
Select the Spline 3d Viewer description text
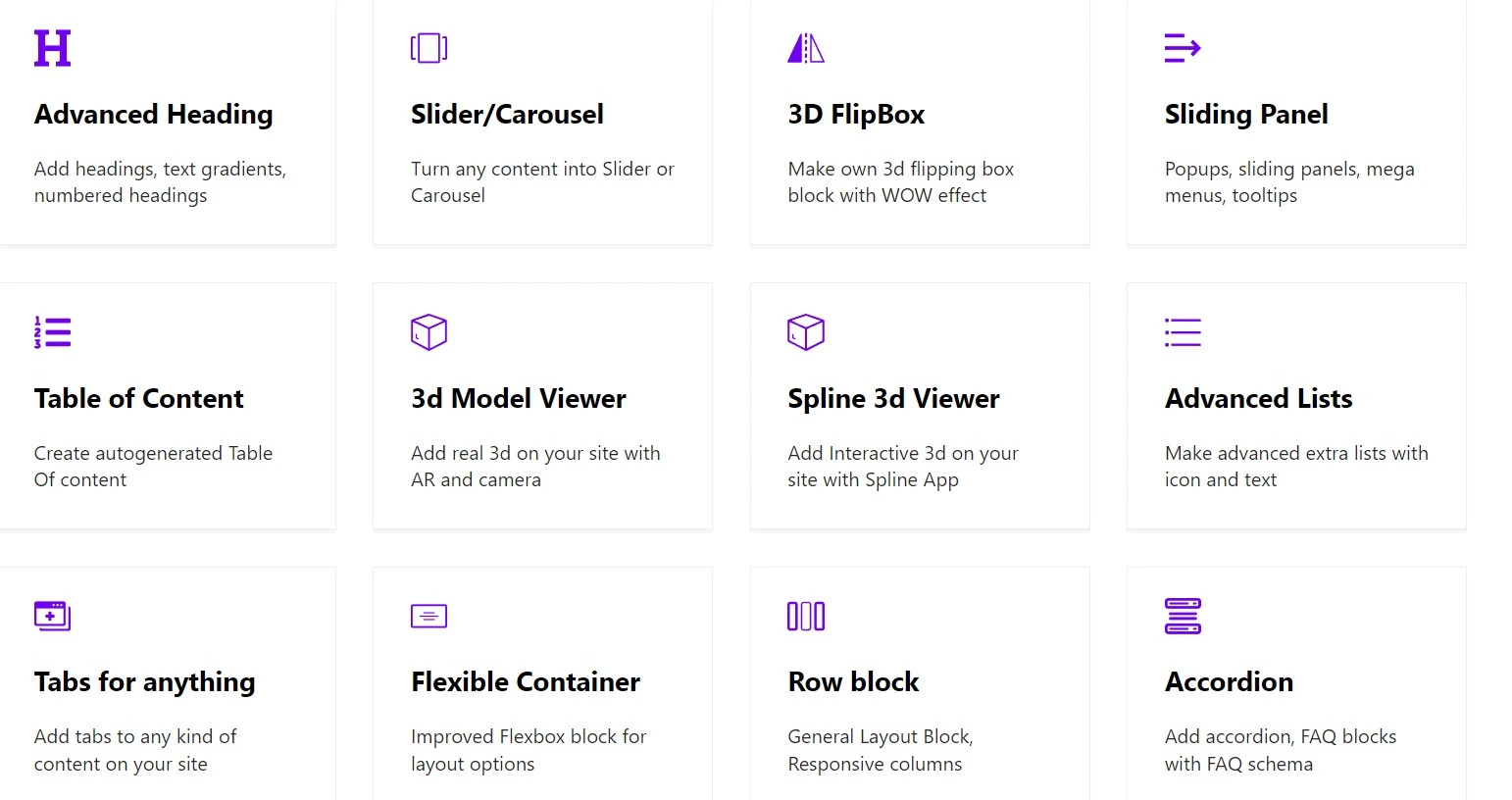tap(903, 467)
